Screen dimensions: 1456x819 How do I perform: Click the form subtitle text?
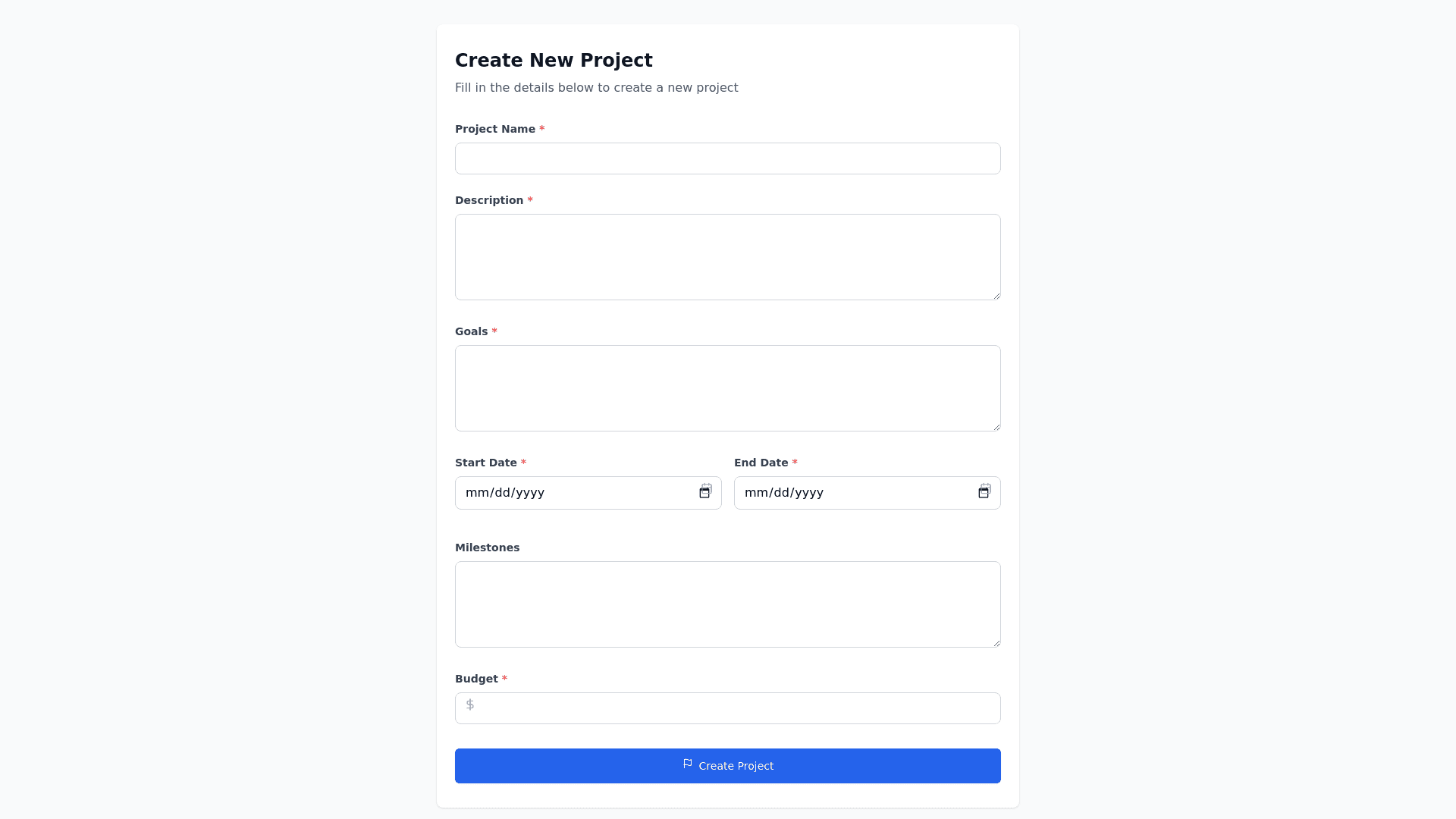(x=596, y=87)
